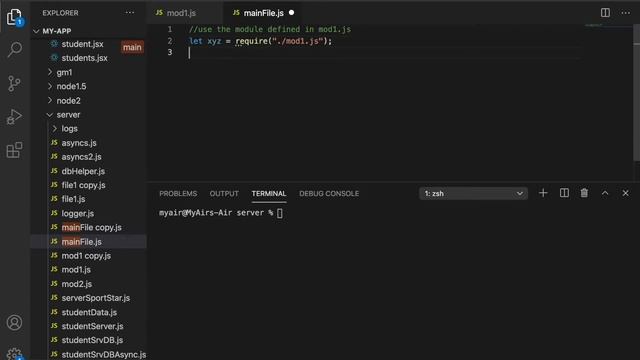The height and width of the screenshot is (360, 640).
Task: Expand the gm1 folder
Action: click(x=89, y=72)
